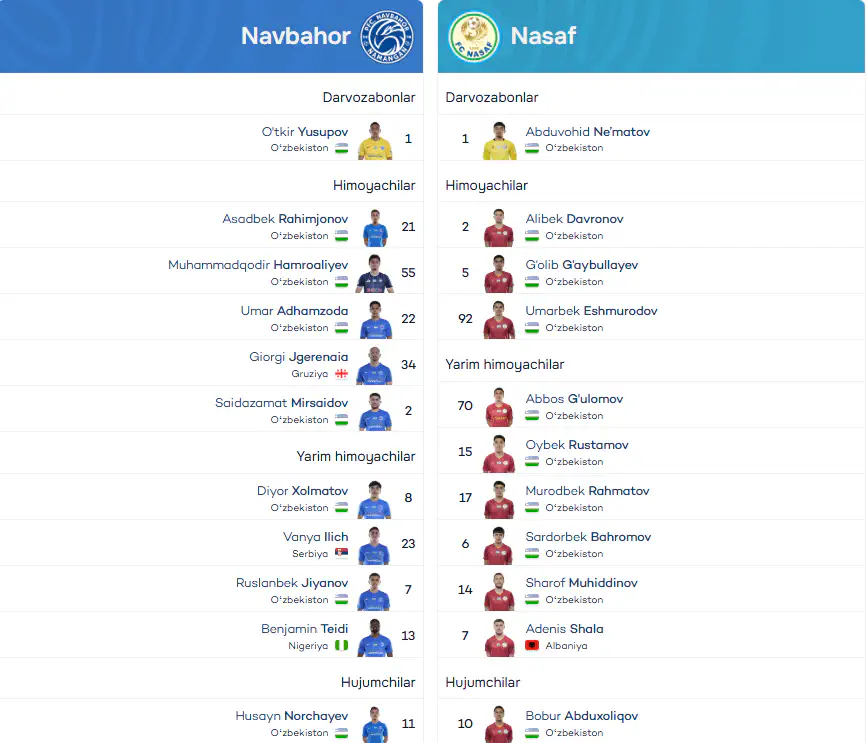867x743 pixels.
Task: Go to Bobur Abduxoliqov's profile
Action: click(582, 716)
